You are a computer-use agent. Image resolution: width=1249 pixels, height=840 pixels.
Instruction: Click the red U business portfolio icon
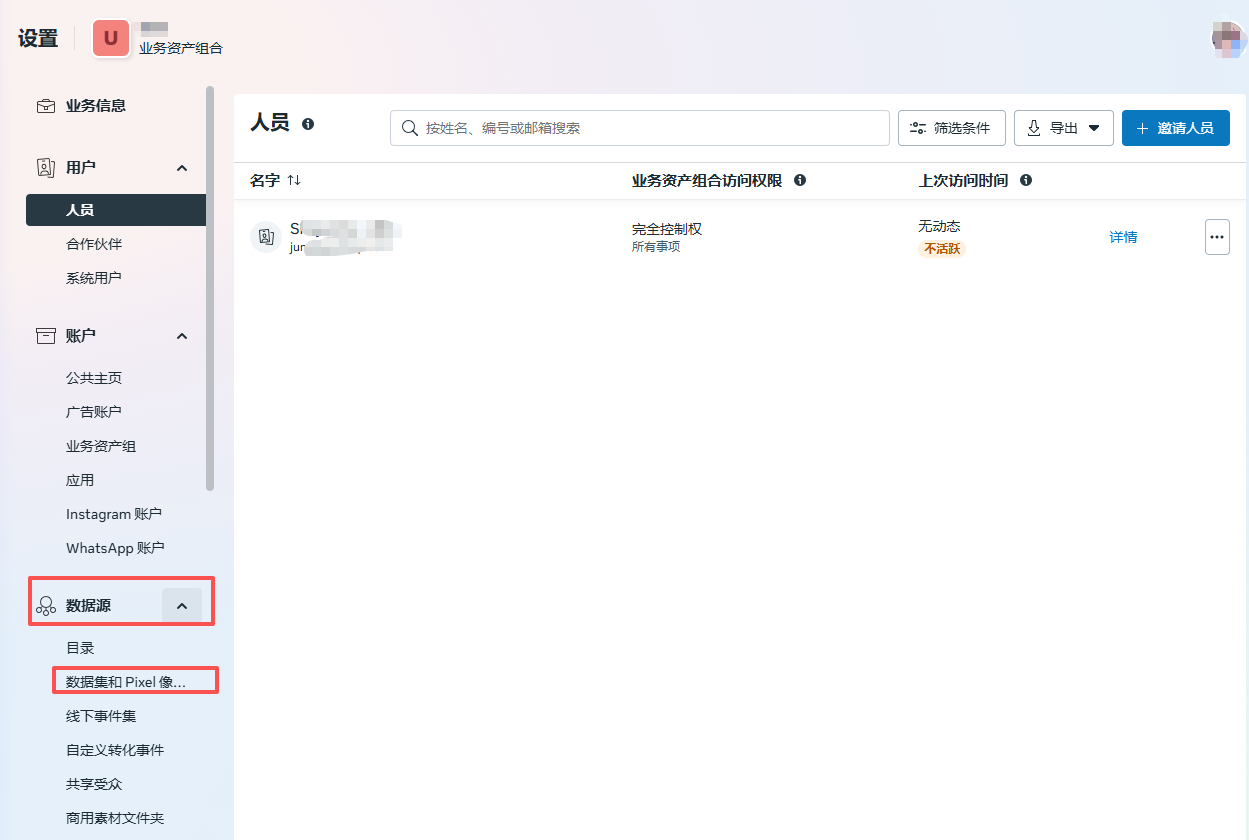tap(111, 39)
